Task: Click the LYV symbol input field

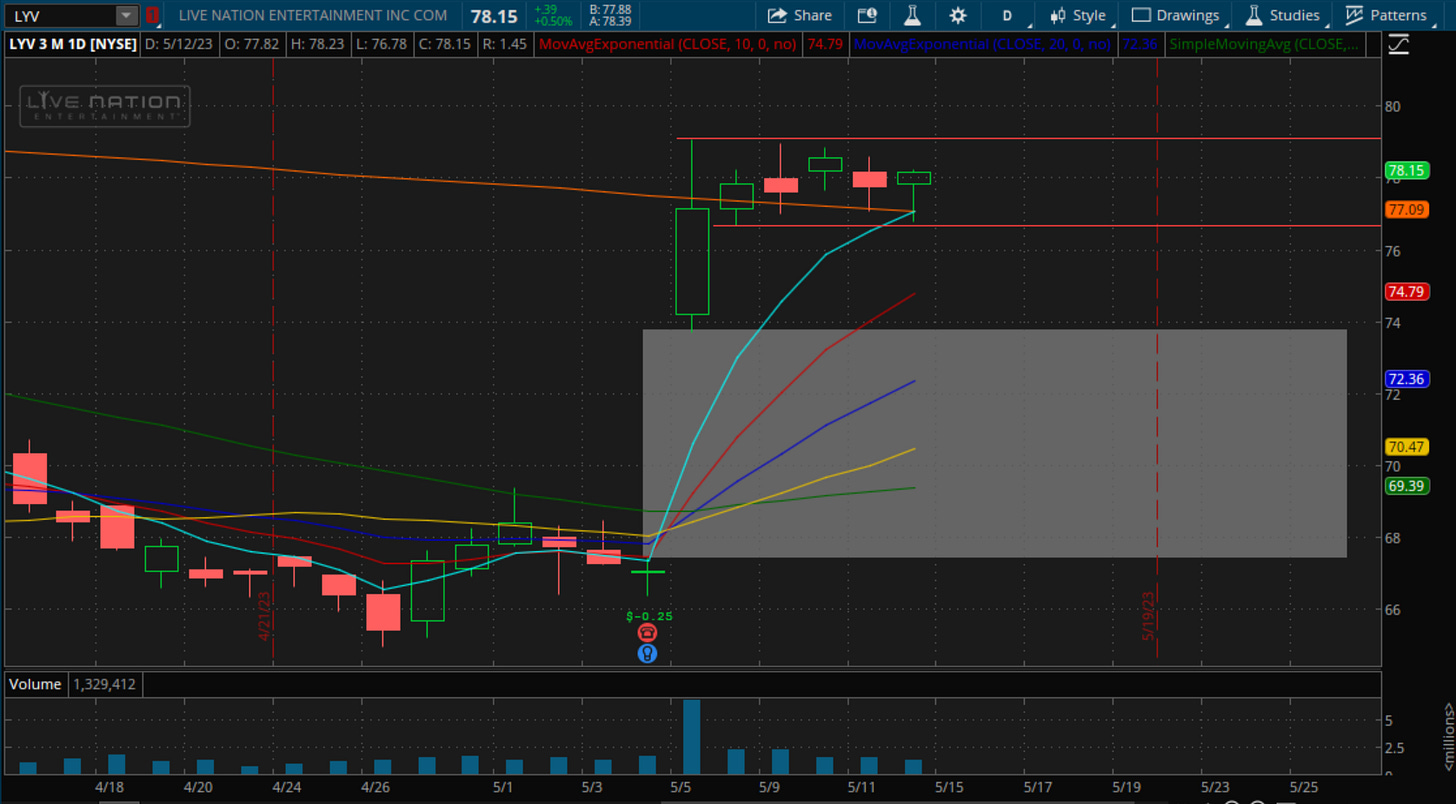Action: [x=59, y=15]
